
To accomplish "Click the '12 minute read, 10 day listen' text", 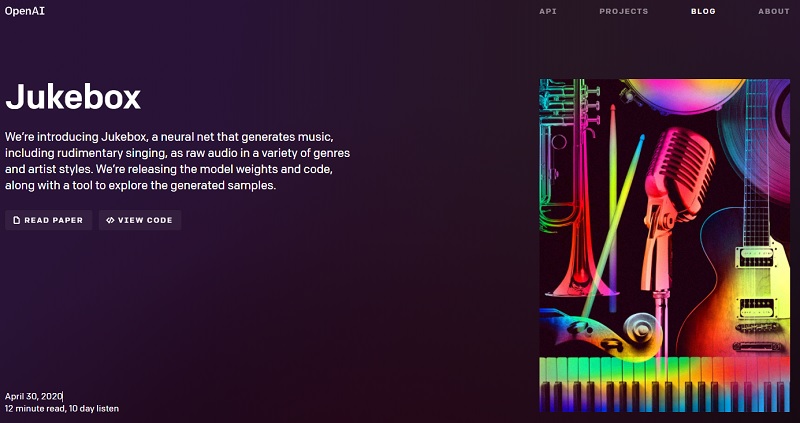I will pos(62,409).
